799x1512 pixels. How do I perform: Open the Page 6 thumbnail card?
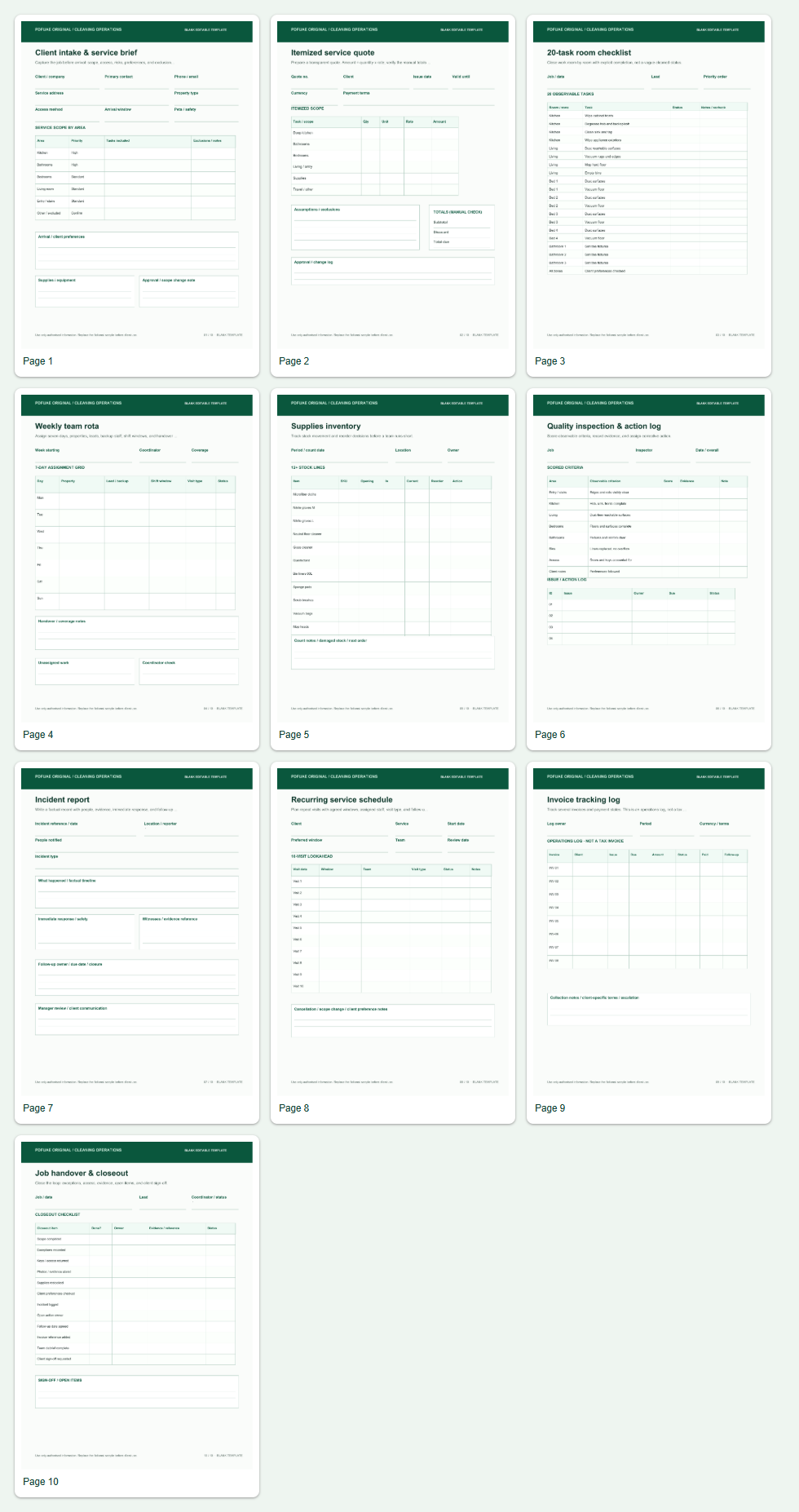pyautogui.click(x=649, y=569)
